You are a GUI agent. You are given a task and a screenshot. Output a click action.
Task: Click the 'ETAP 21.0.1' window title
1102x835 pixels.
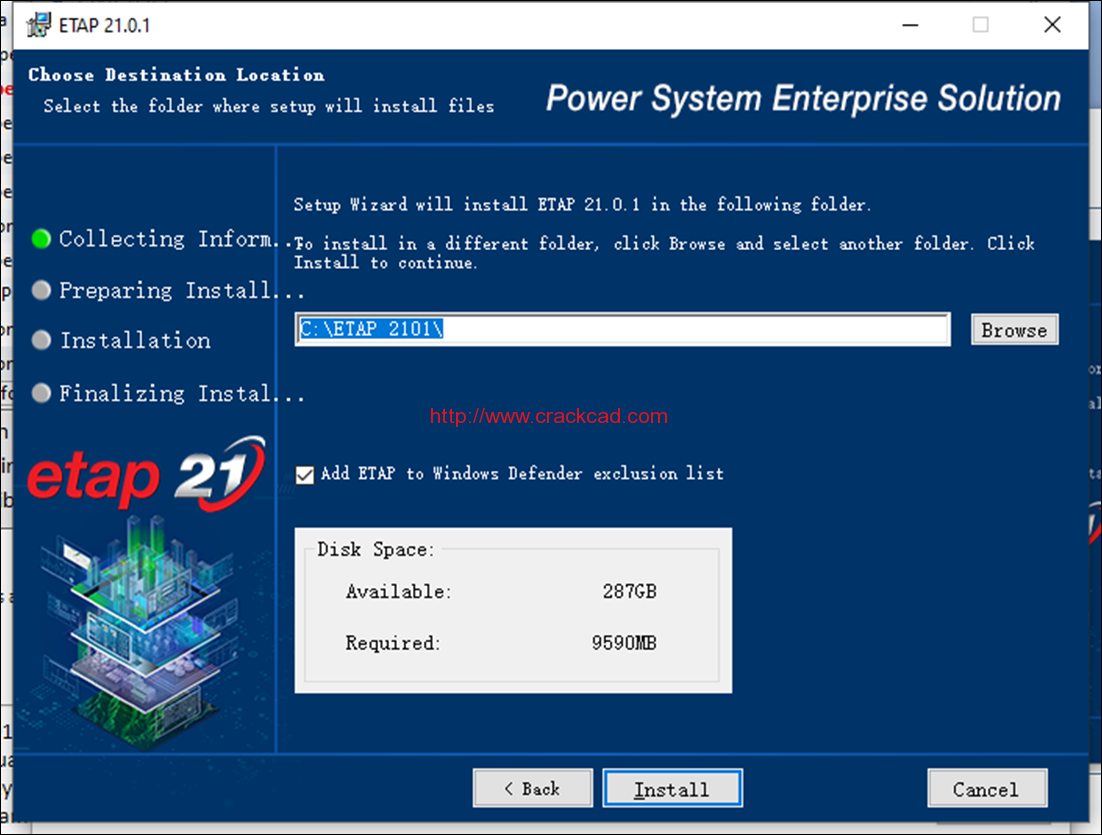pos(104,26)
